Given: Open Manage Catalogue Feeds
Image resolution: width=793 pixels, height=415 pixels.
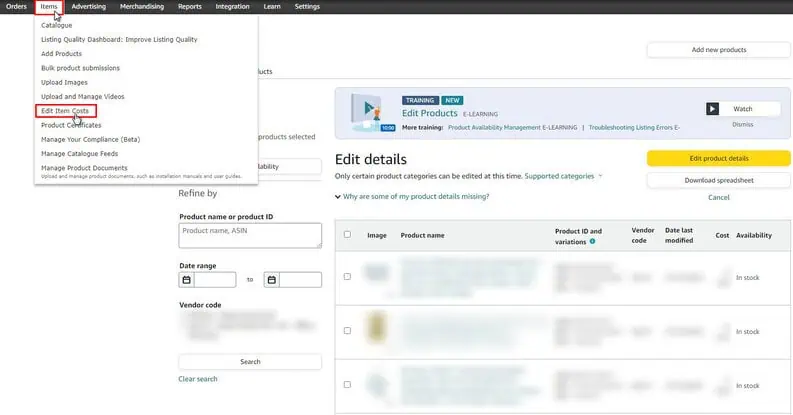Looking at the screenshot, I should click(79, 154).
